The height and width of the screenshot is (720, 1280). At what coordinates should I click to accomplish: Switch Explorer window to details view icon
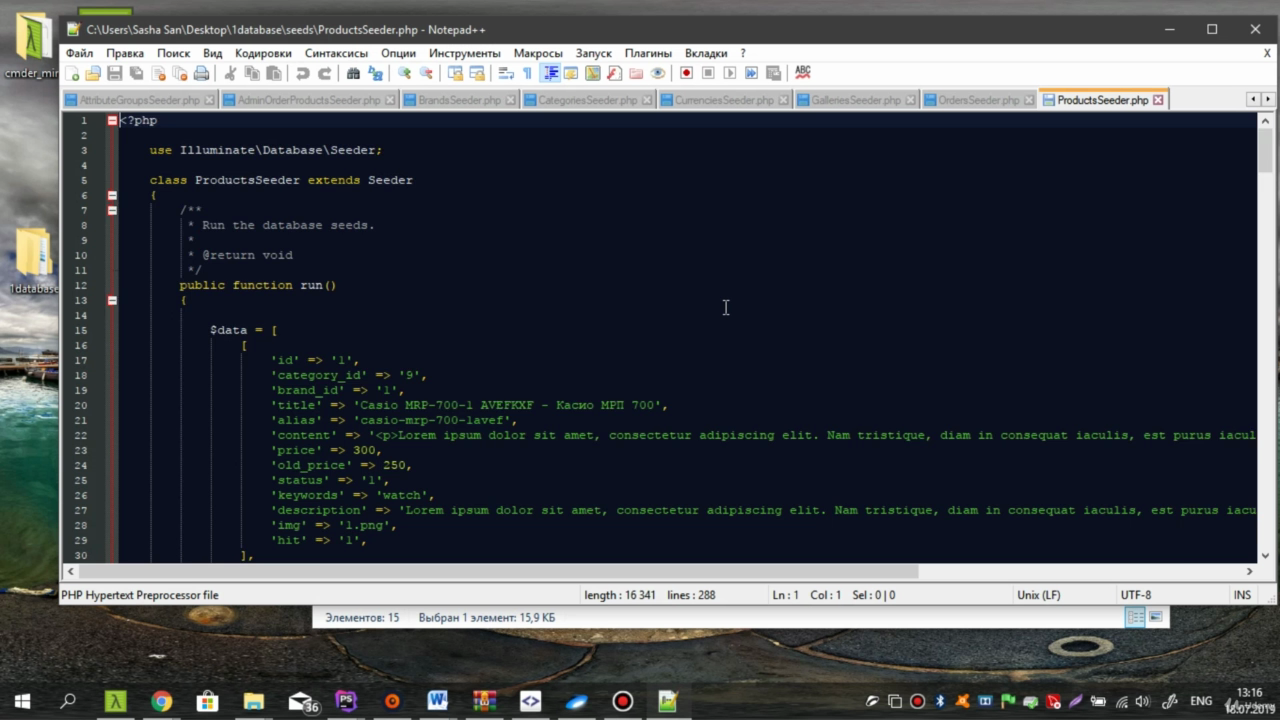[x=1136, y=617]
